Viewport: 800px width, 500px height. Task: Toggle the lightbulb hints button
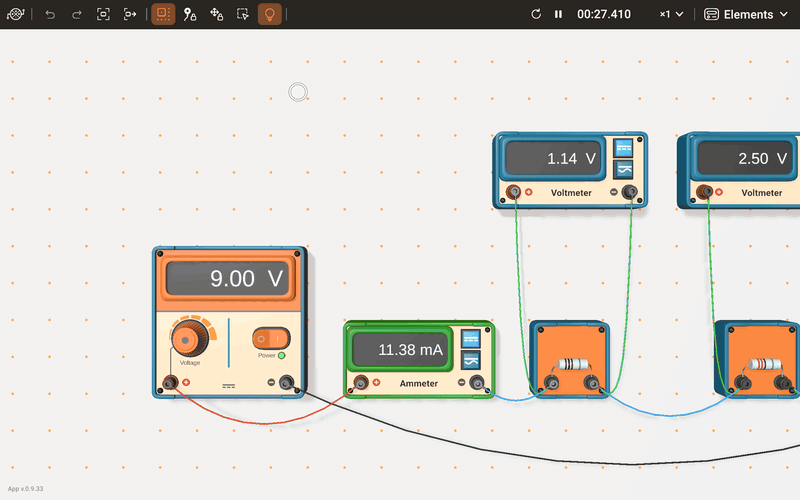click(269, 14)
